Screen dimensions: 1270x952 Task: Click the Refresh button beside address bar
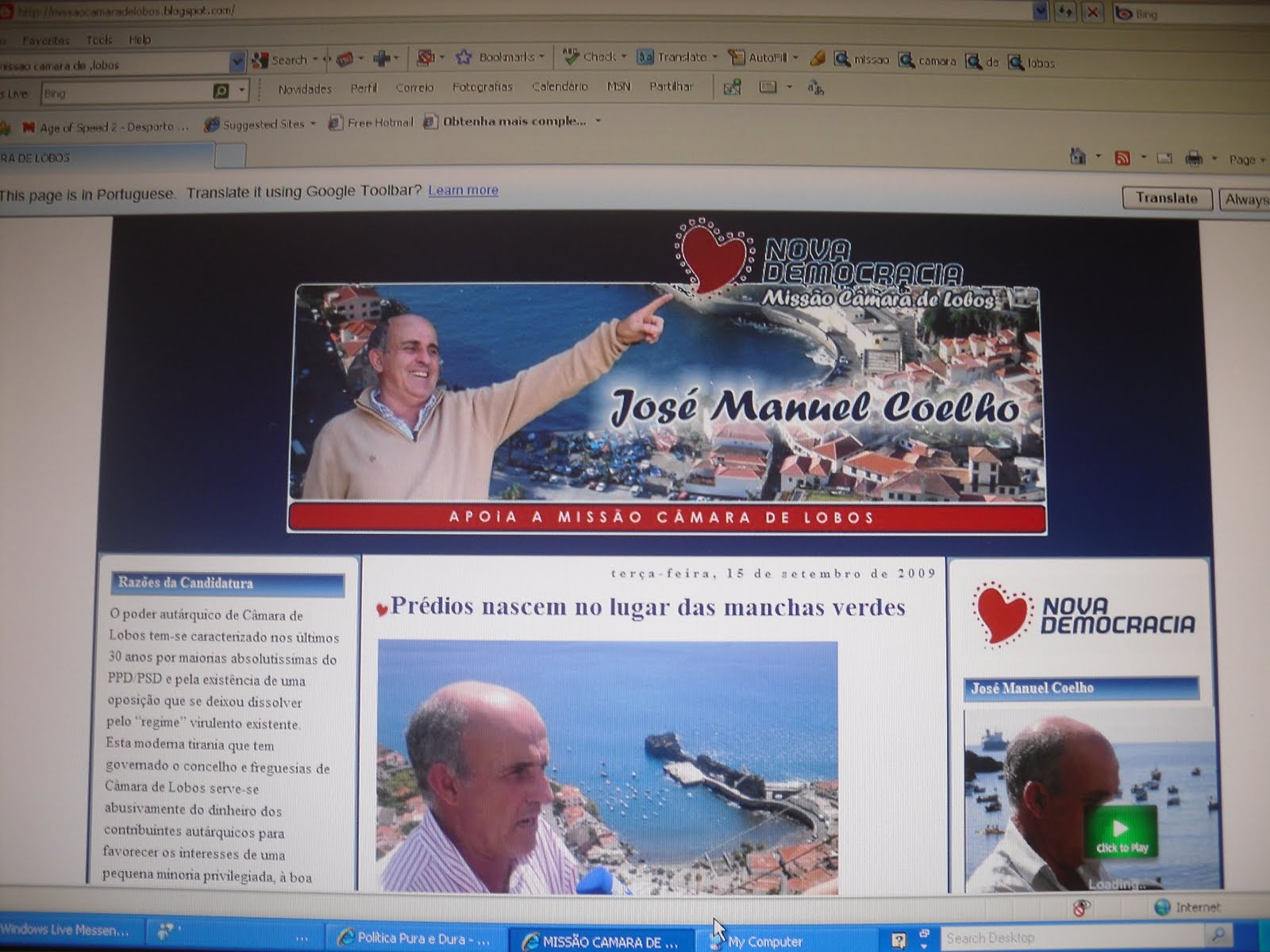[x=1066, y=12]
